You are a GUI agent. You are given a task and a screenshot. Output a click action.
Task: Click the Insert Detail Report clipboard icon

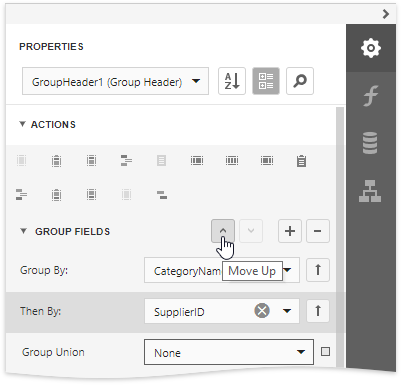coord(302,161)
